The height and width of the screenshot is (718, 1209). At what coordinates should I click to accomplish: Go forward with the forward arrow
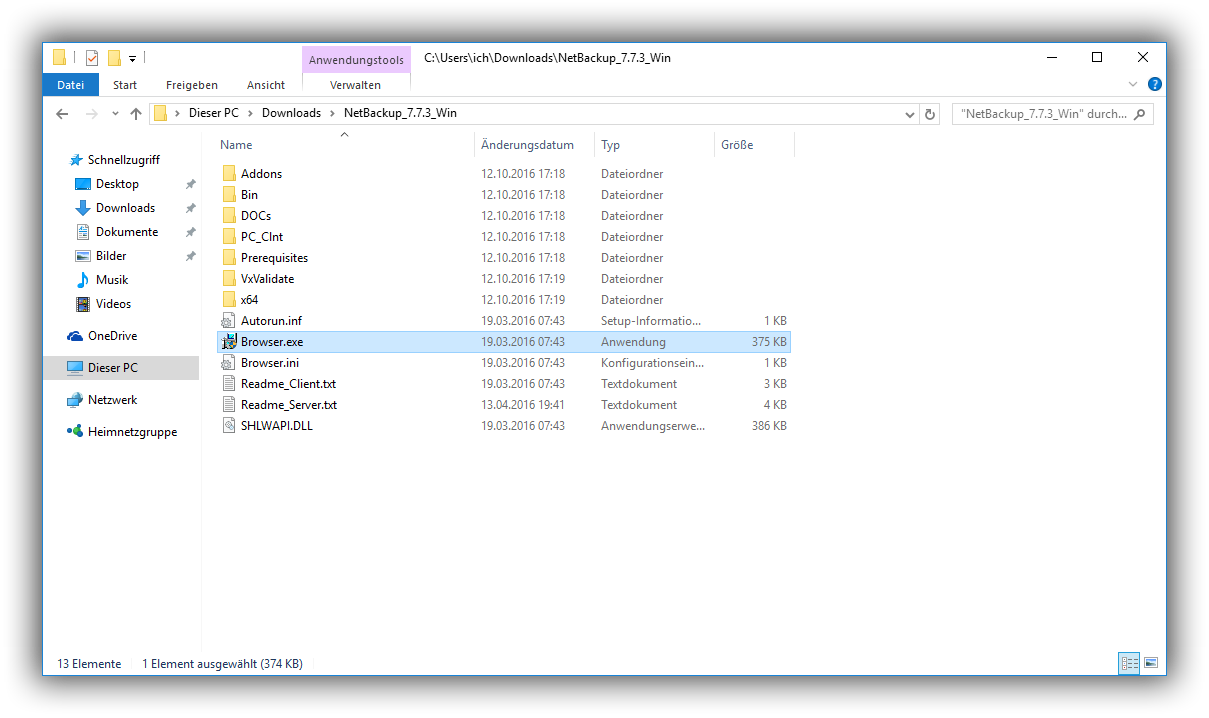[92, 114]
